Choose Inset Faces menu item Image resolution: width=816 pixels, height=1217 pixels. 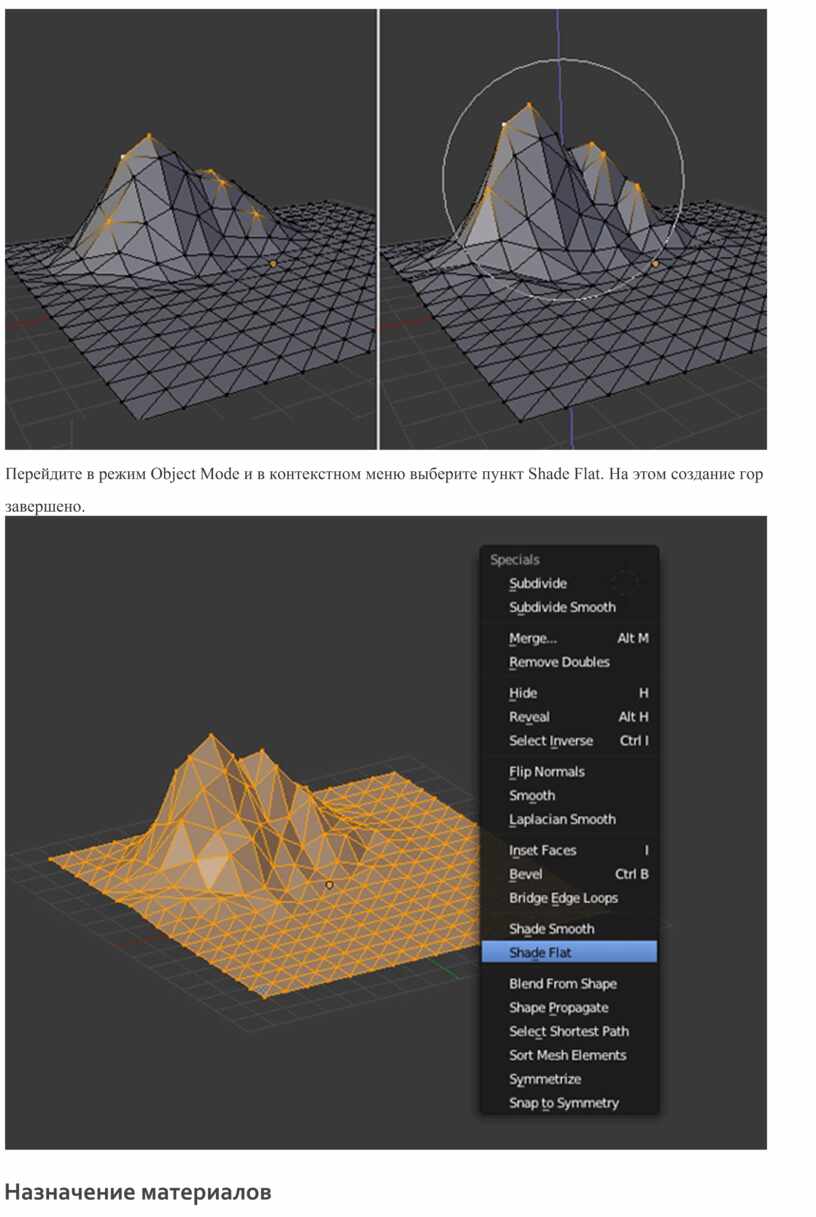[569, 851]
